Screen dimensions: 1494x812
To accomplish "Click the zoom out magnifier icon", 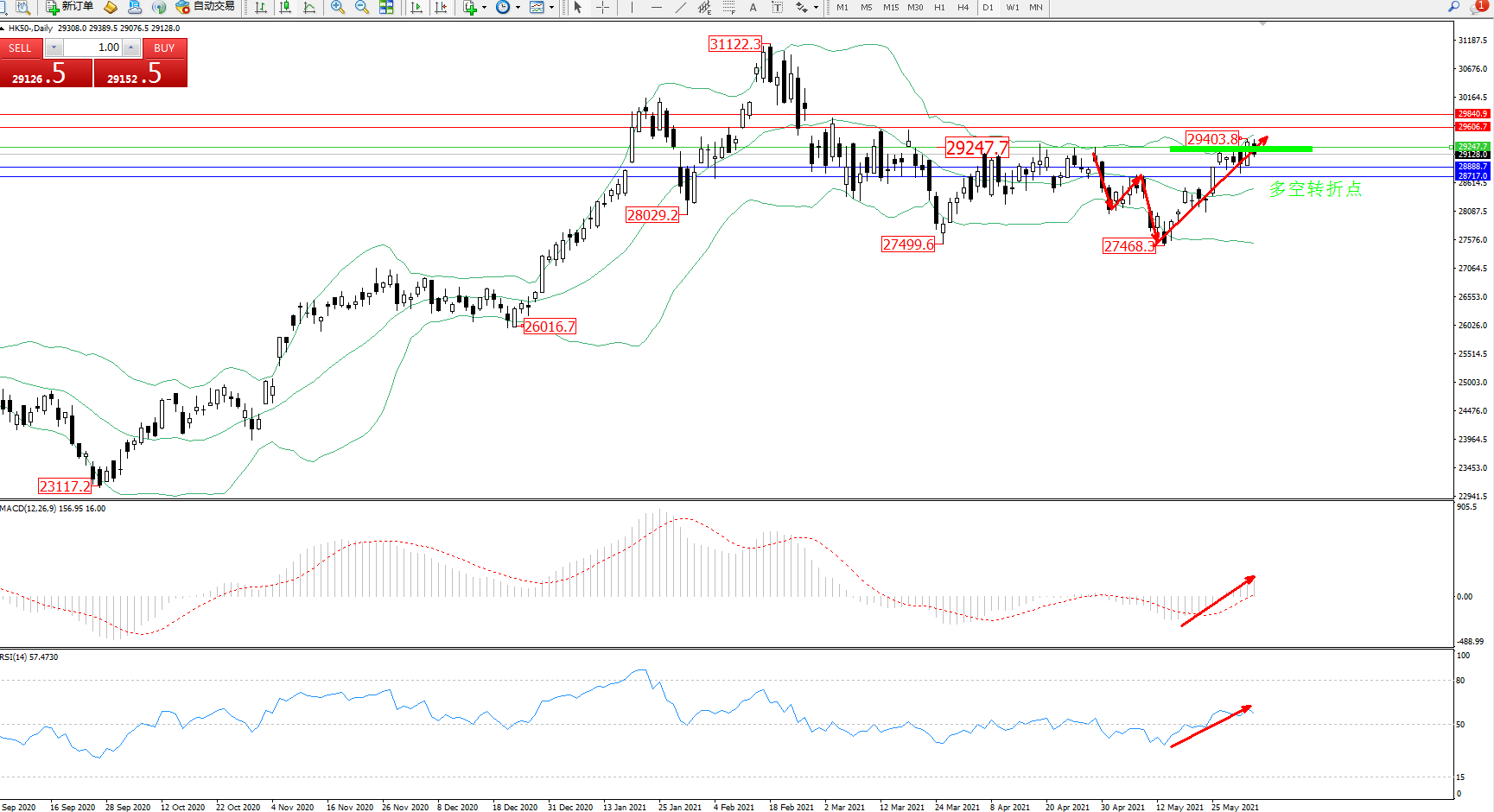I will click(x=362, y=7).
